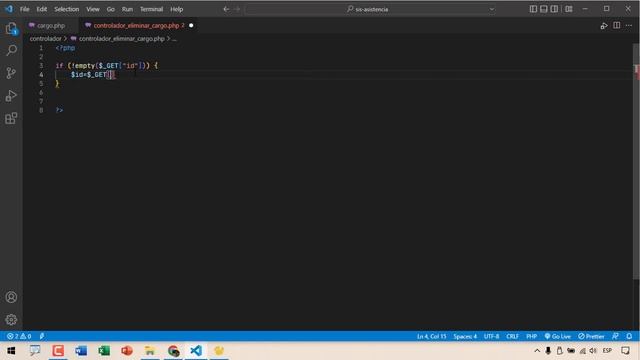Open the red Camtasia taskbar icon
Screen dimensions: 640x360
tap(58, 351)
